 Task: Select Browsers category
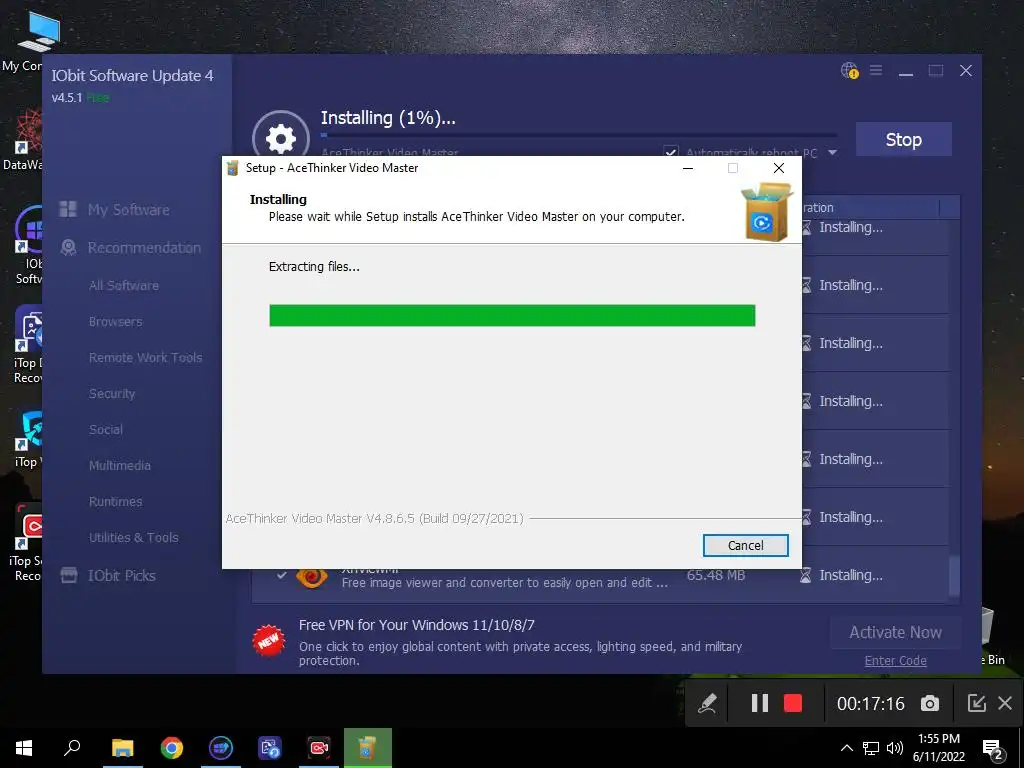pos(116,321)
